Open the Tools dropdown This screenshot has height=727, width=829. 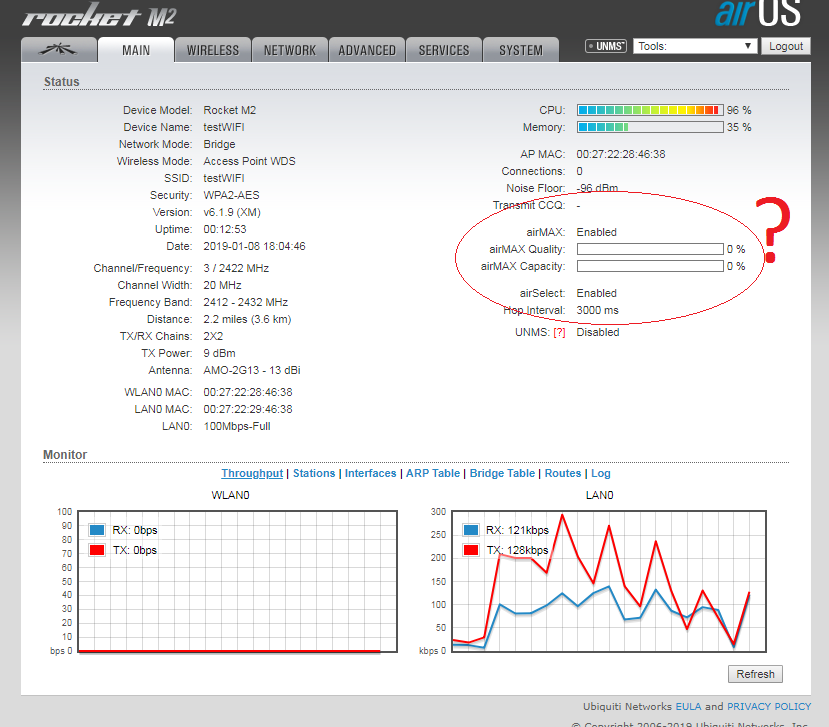(x=695, y=46)
